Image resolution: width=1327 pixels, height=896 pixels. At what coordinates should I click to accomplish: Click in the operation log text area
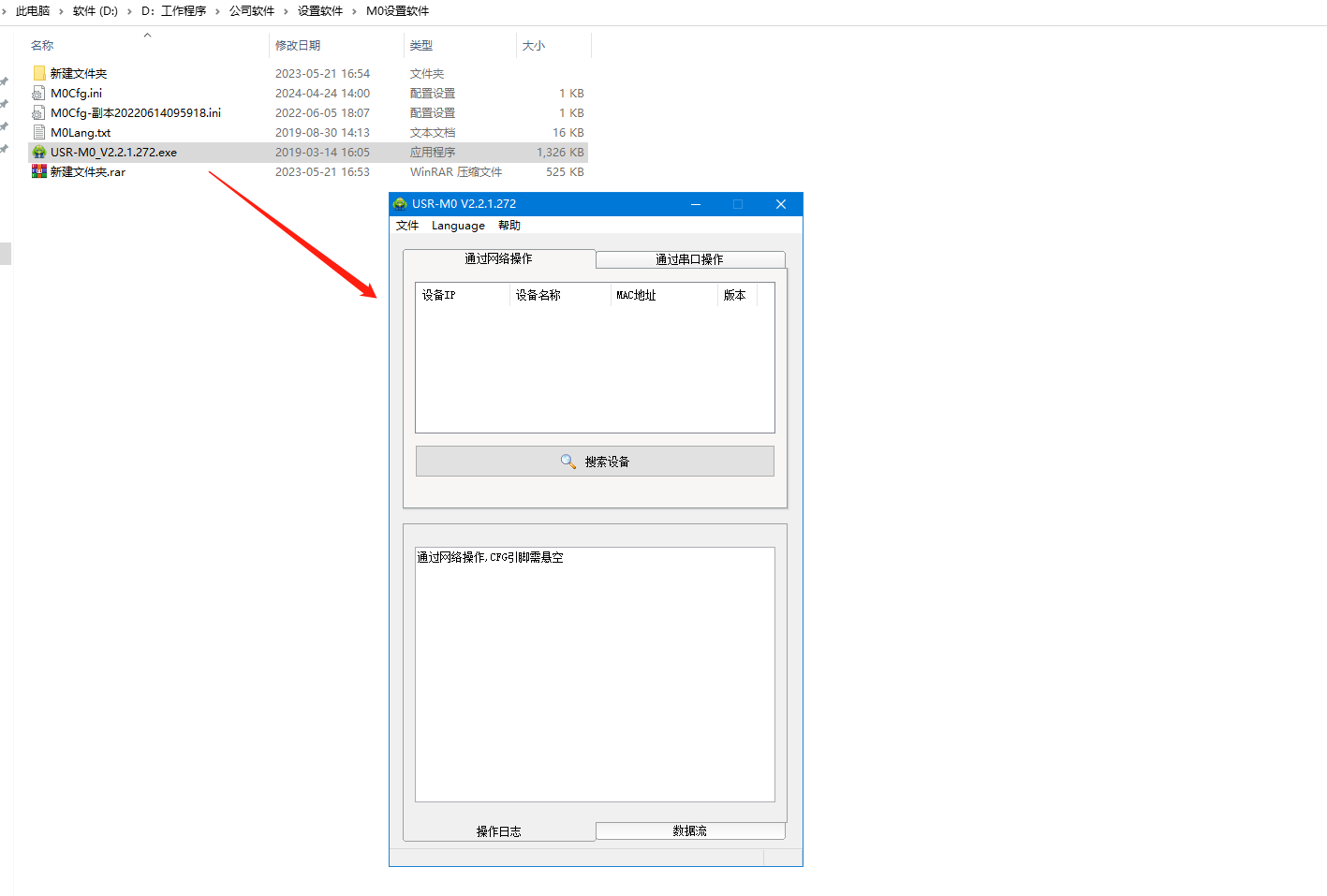tap(595, 674)
